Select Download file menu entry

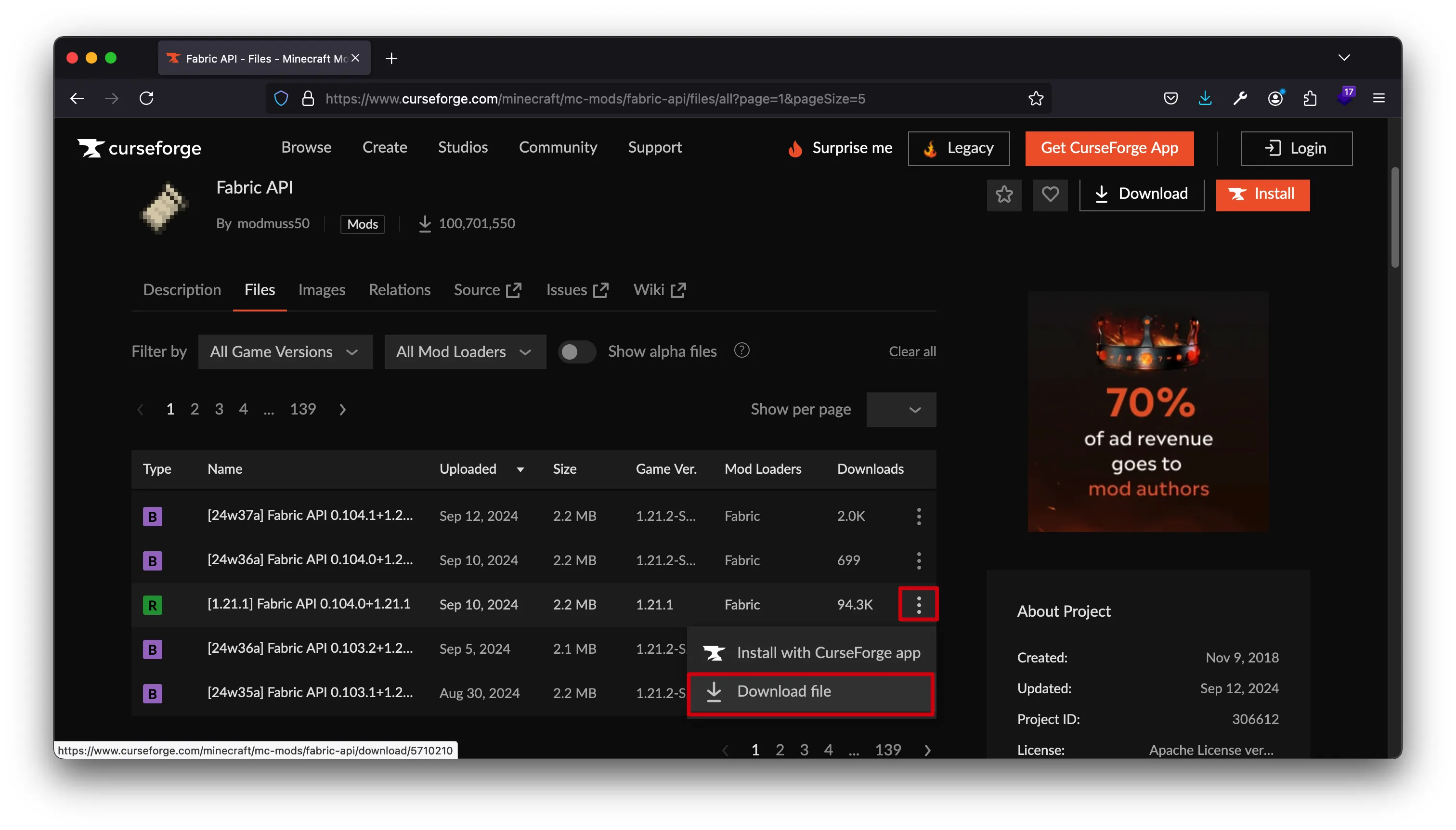(810, 691)
